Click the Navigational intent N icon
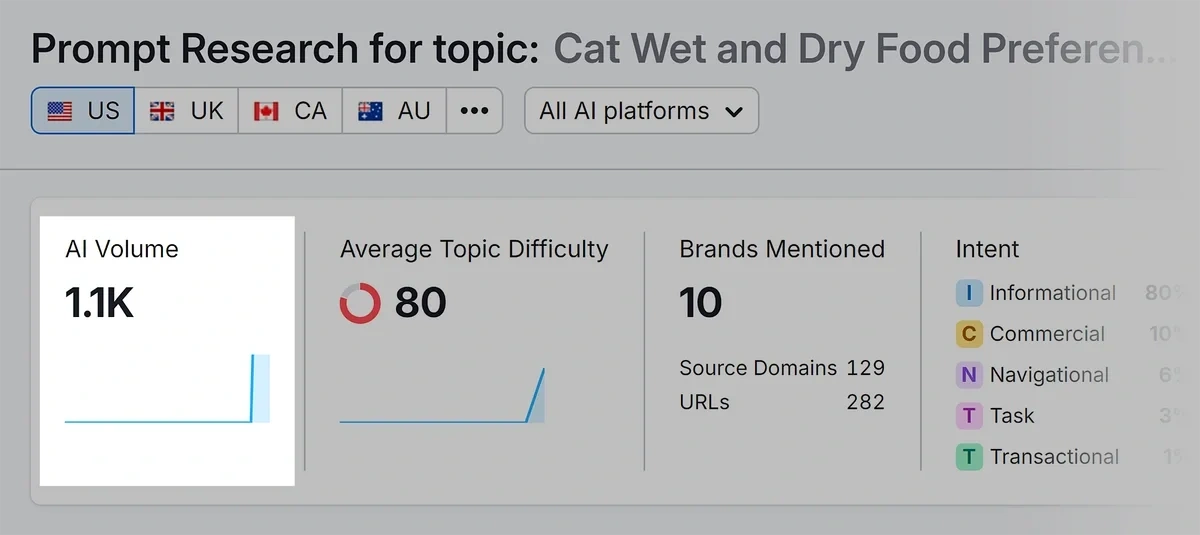1200x535 pixels. [x=969, y=375]
